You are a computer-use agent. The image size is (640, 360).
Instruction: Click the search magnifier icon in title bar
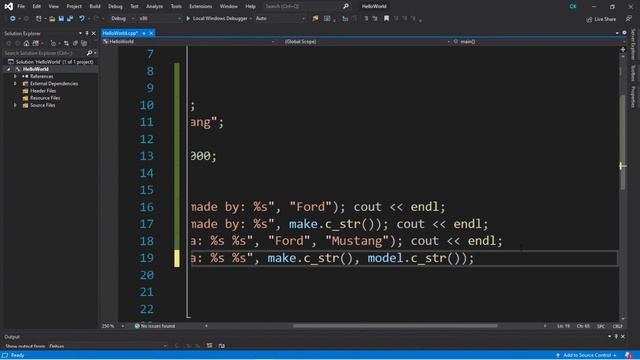click(346, 6)
